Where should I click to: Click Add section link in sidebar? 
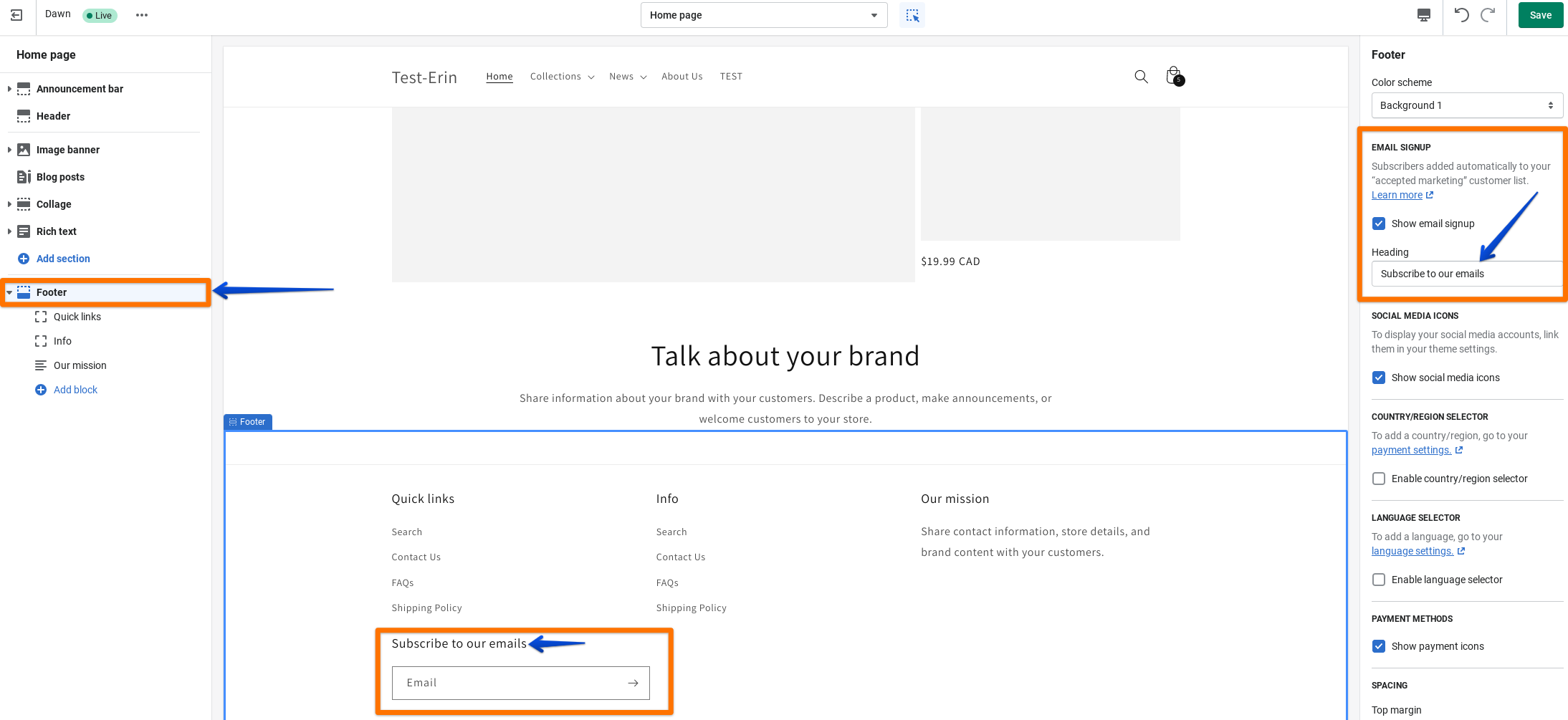(63, 259)
